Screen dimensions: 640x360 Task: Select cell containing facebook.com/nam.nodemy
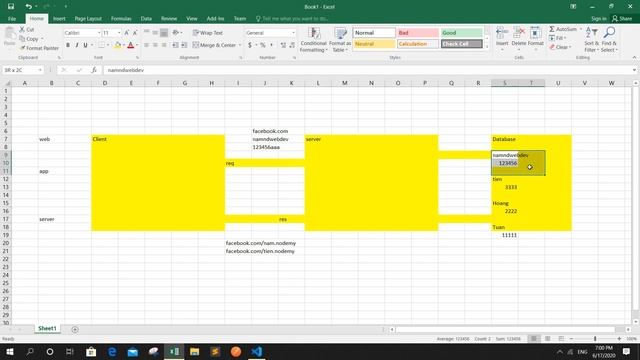[238, 243]
